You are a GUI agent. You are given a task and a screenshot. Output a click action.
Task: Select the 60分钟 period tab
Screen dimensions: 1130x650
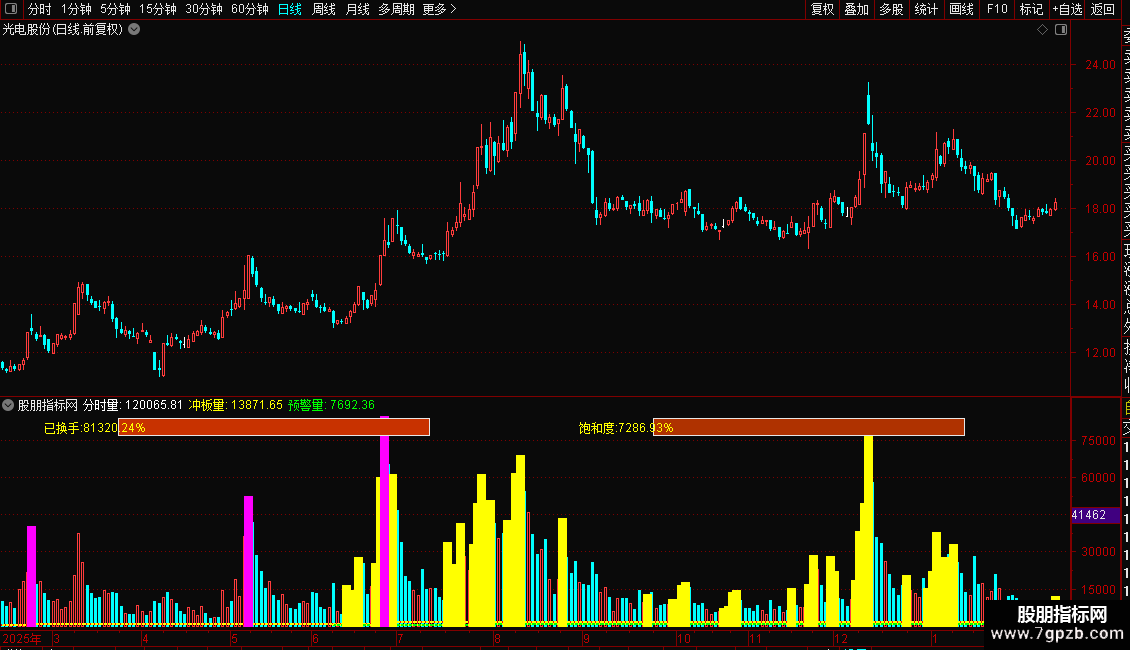[250, 9]
